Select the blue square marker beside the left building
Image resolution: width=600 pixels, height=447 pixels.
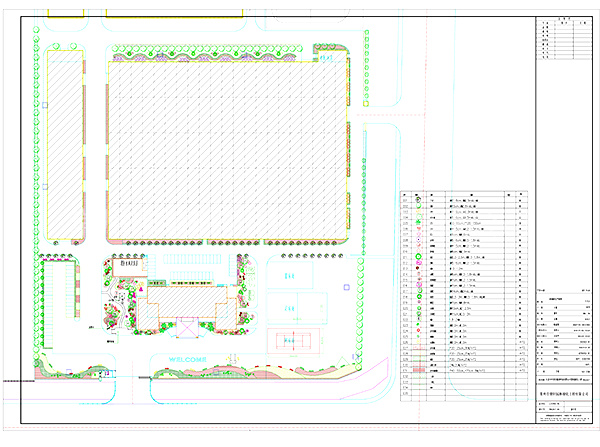(45, 104)
